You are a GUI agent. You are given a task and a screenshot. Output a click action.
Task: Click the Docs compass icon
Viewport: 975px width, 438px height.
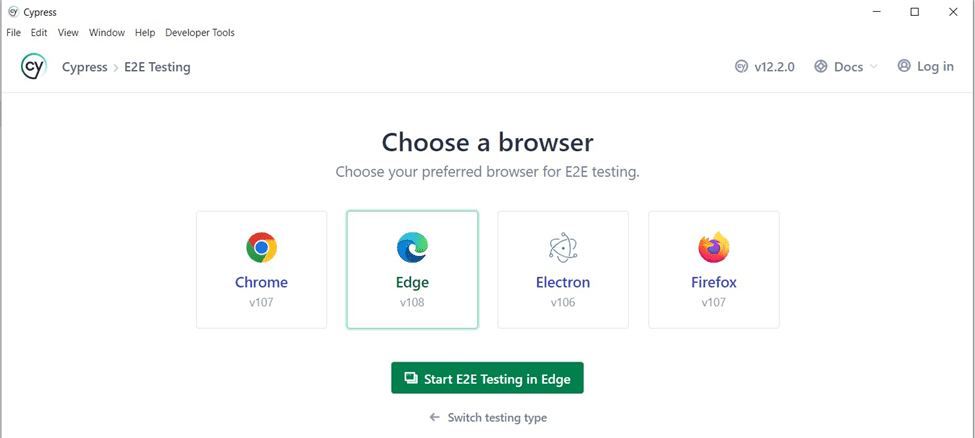(x=821, y=67)
